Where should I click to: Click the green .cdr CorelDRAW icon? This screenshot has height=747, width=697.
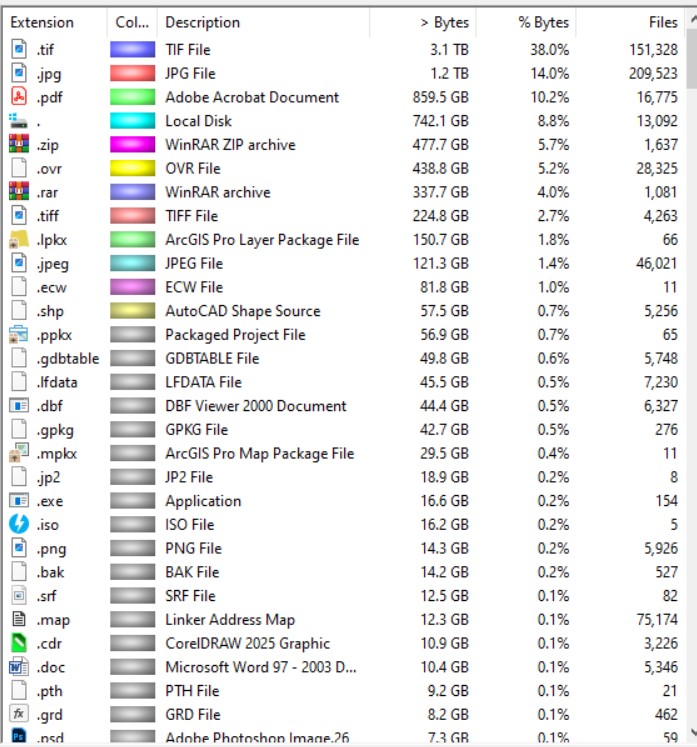click(x=18, y=643)
